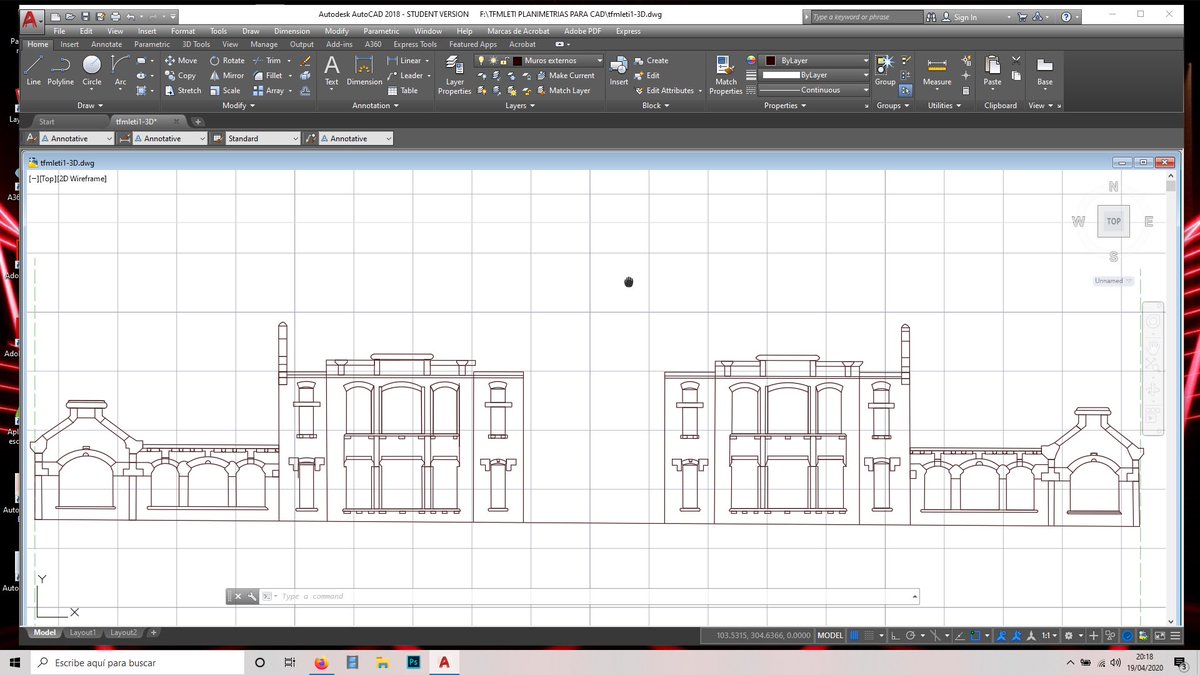Toggle hardware acceleration blue circle icon
The image size is (1200, 675).
coord(1127,635)
